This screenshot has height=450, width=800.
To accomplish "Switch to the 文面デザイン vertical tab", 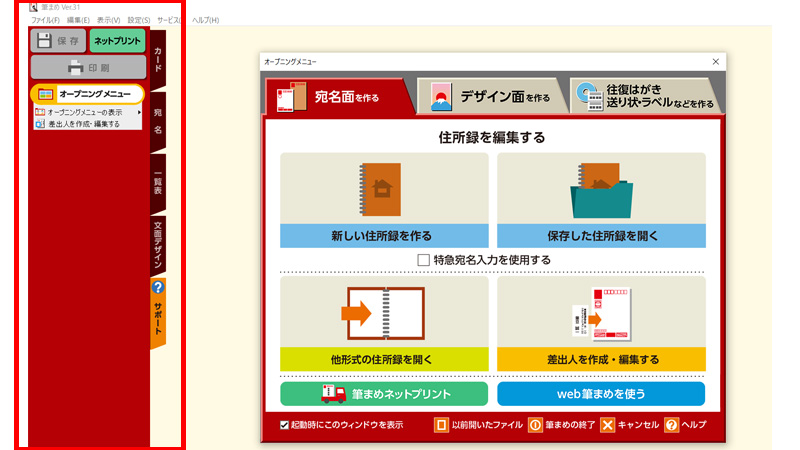I will click(x=158, y=245).
